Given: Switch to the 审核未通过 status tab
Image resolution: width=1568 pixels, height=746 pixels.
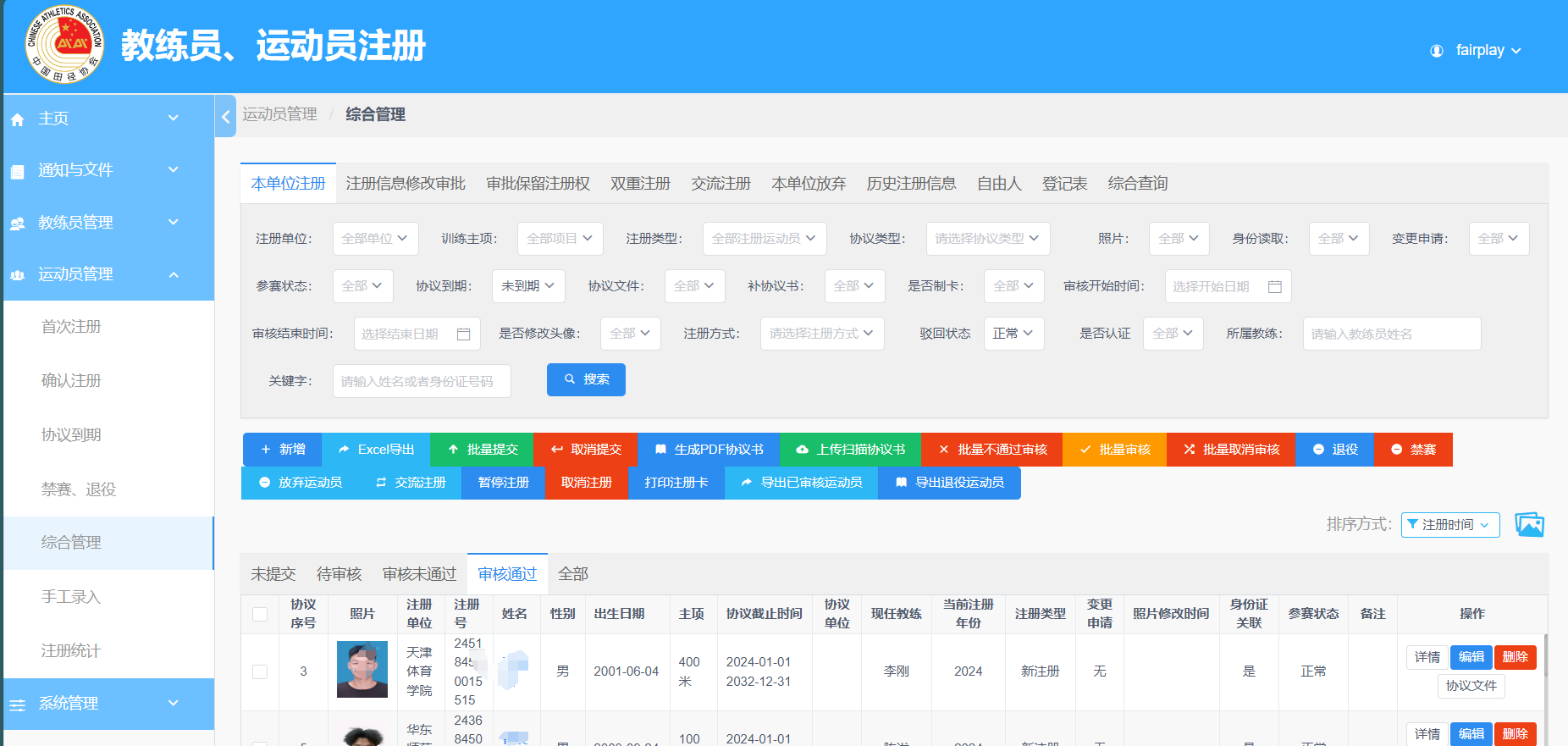Looking at the screenshot, I should point(419,574).
